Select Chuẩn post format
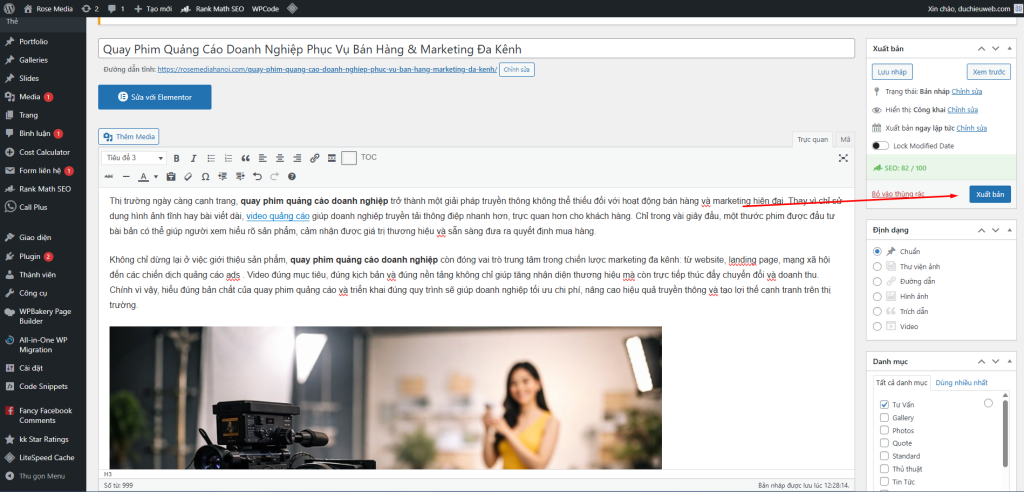The height and width of the screenshot is (492, 1024). (876, 252)
